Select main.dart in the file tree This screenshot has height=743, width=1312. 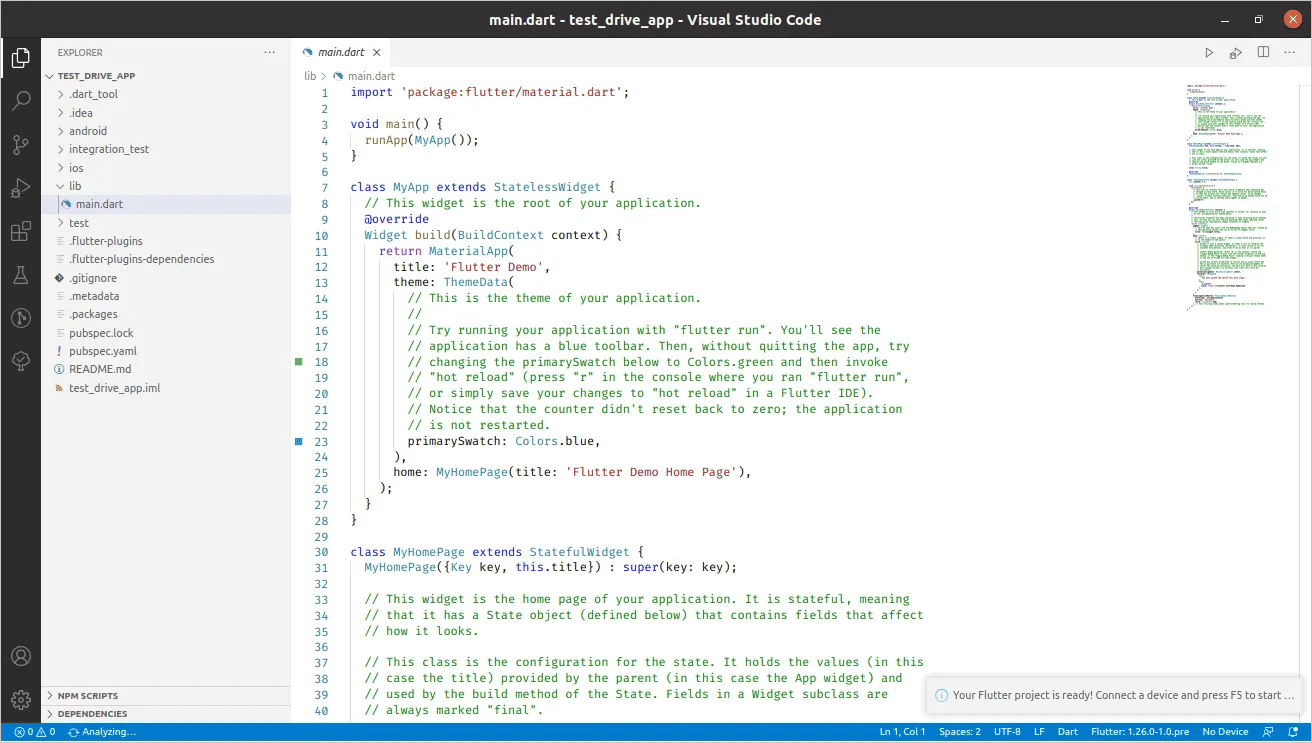click(x=165, y=204)
